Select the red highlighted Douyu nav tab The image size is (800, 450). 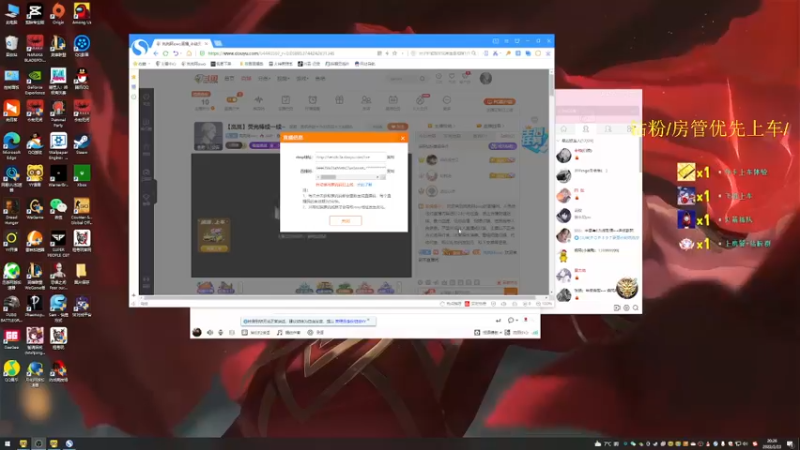(246, 79)
